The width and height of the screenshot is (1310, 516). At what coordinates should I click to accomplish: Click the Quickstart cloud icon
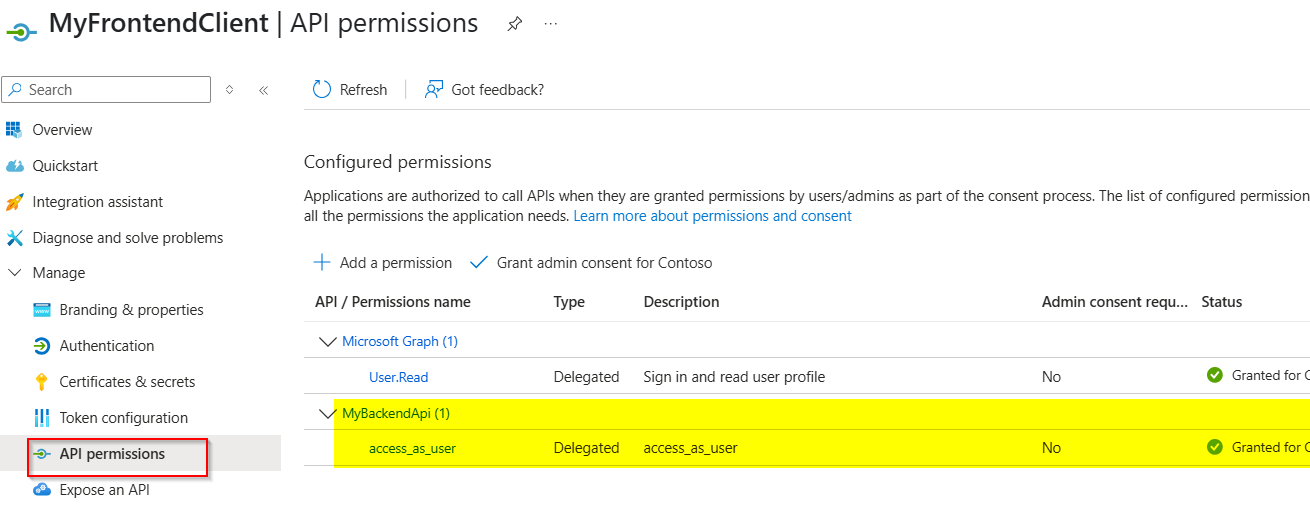point(14,166)
